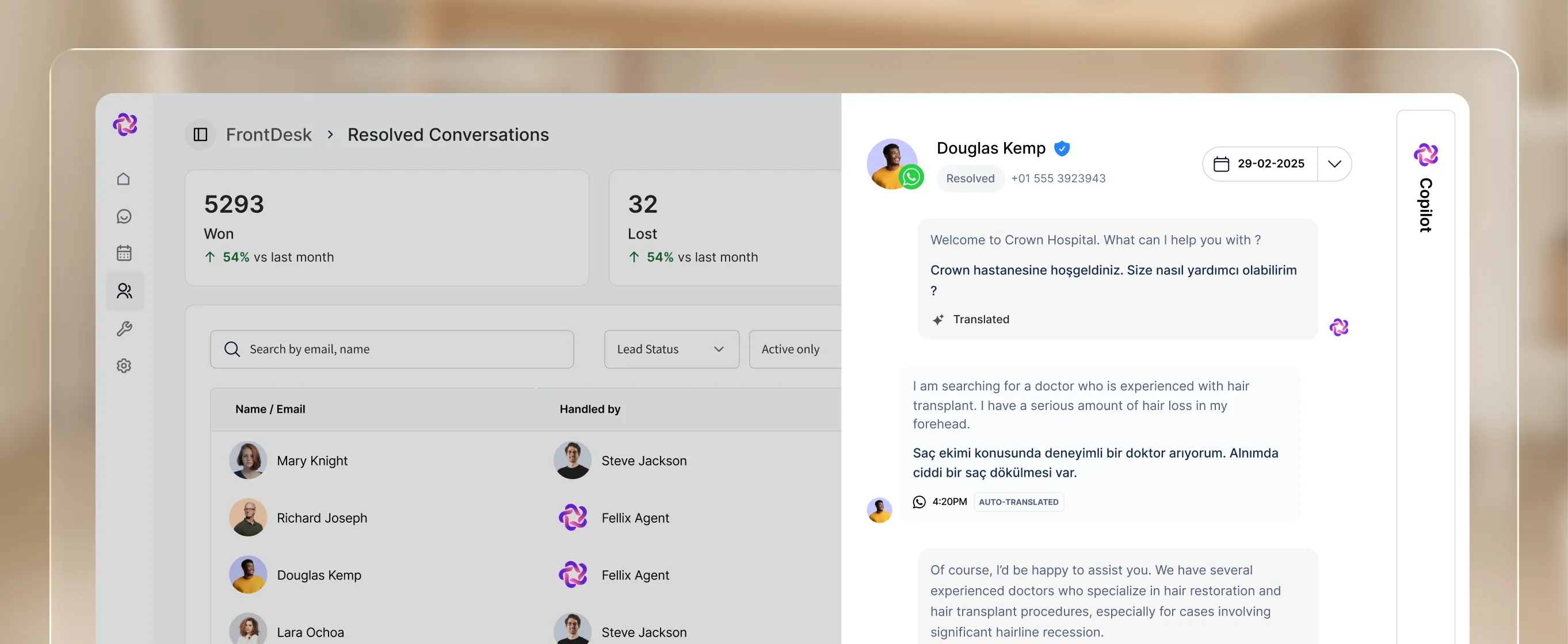Click the Translated label
Screen dimensions: 1568x644
[x=981, y=319]
